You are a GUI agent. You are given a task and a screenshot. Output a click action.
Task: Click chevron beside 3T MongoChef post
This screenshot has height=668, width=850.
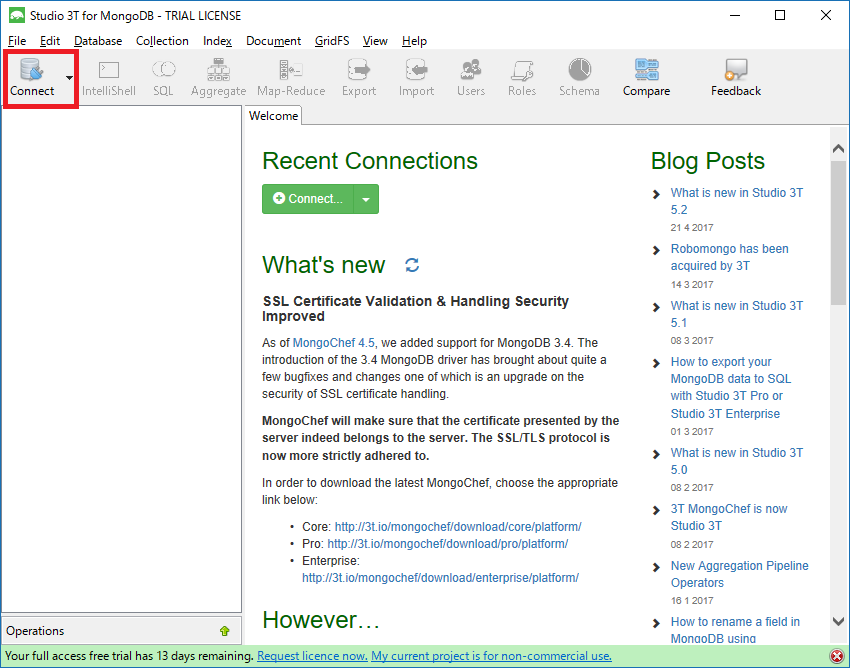pos(656,510)
